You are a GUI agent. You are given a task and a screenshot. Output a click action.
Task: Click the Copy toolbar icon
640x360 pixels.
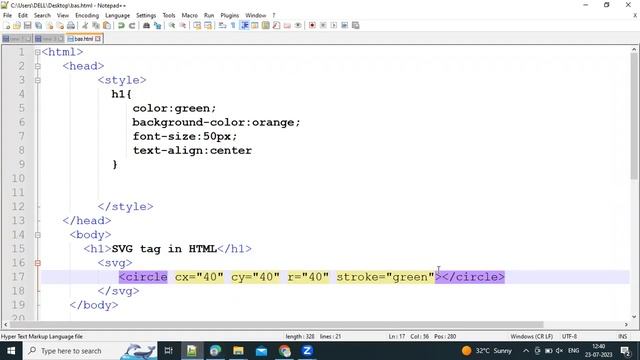tap(96, 25)
